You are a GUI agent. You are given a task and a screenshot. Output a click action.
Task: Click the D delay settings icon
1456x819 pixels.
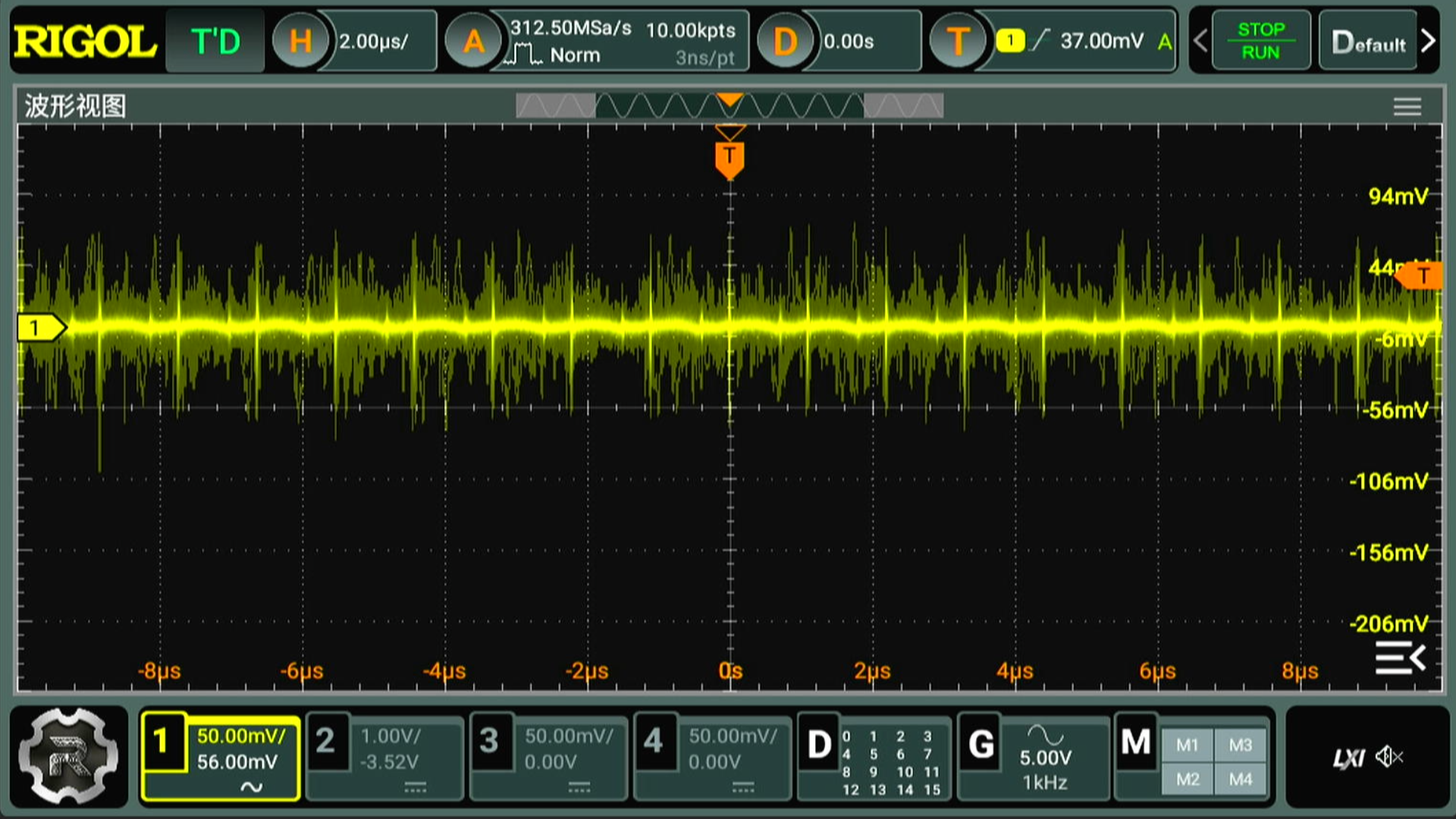785,41
